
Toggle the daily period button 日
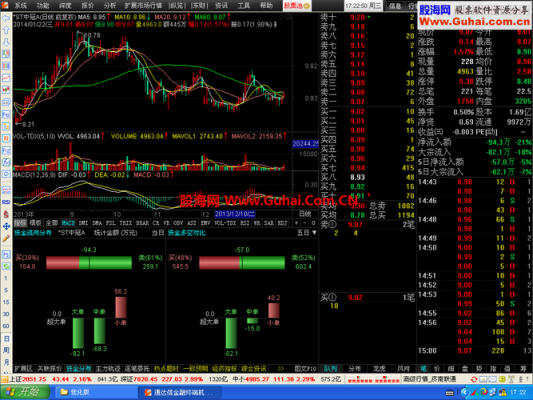click(6, 338)
